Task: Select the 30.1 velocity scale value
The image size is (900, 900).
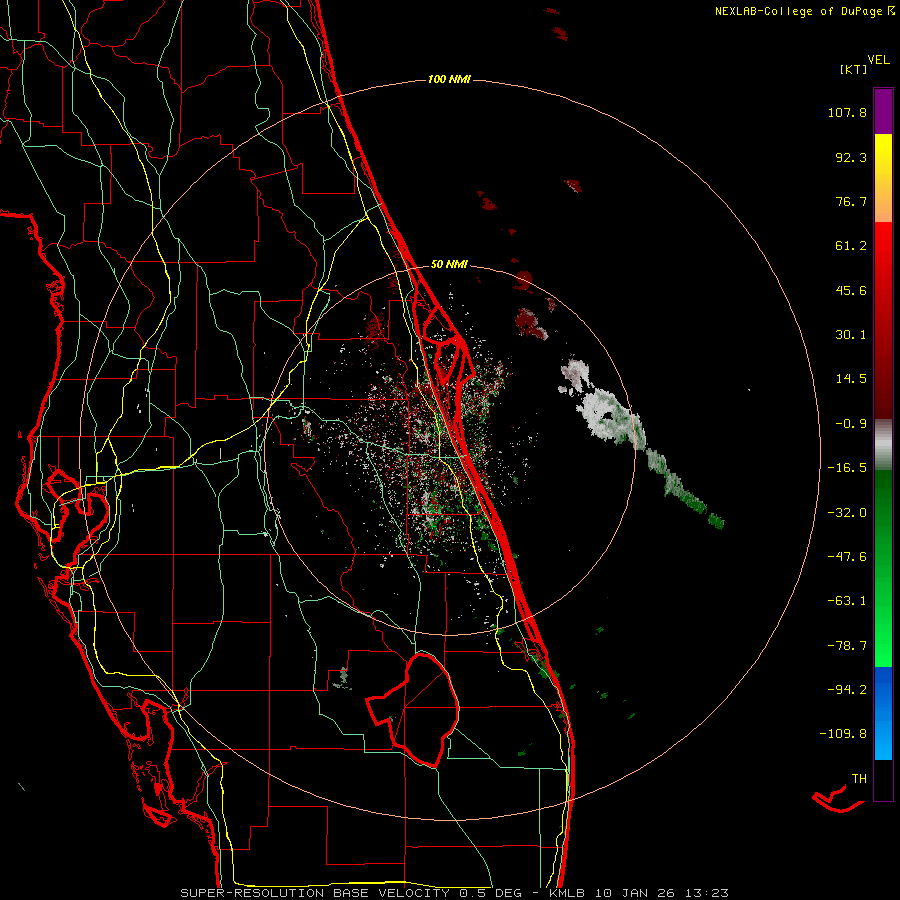Action: 851,335
